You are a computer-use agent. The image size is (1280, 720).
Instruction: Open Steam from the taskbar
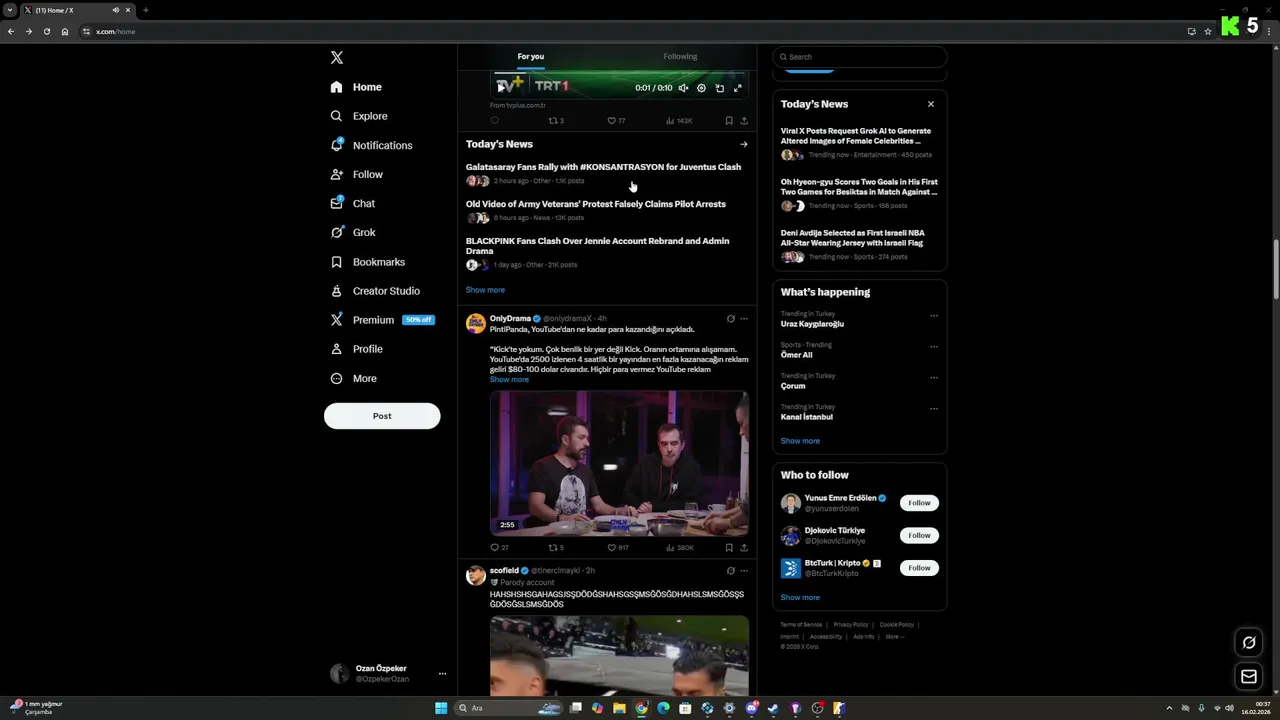pos(773,708)
